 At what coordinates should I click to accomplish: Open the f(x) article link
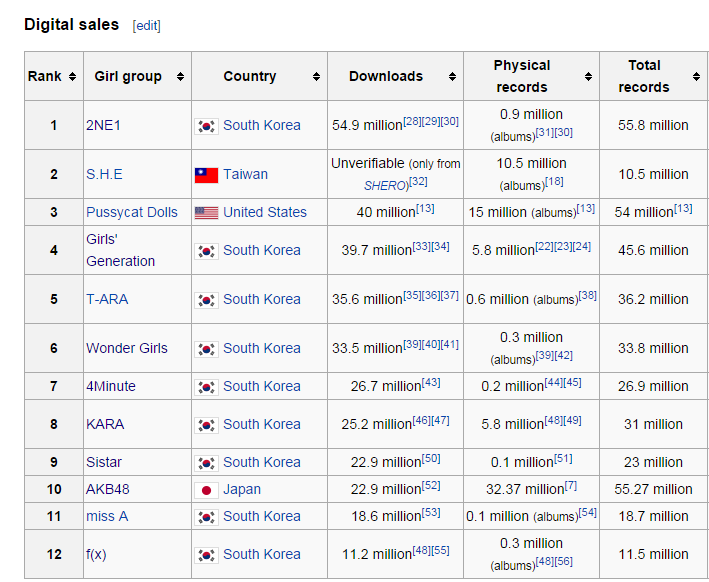tap(96, 554)
